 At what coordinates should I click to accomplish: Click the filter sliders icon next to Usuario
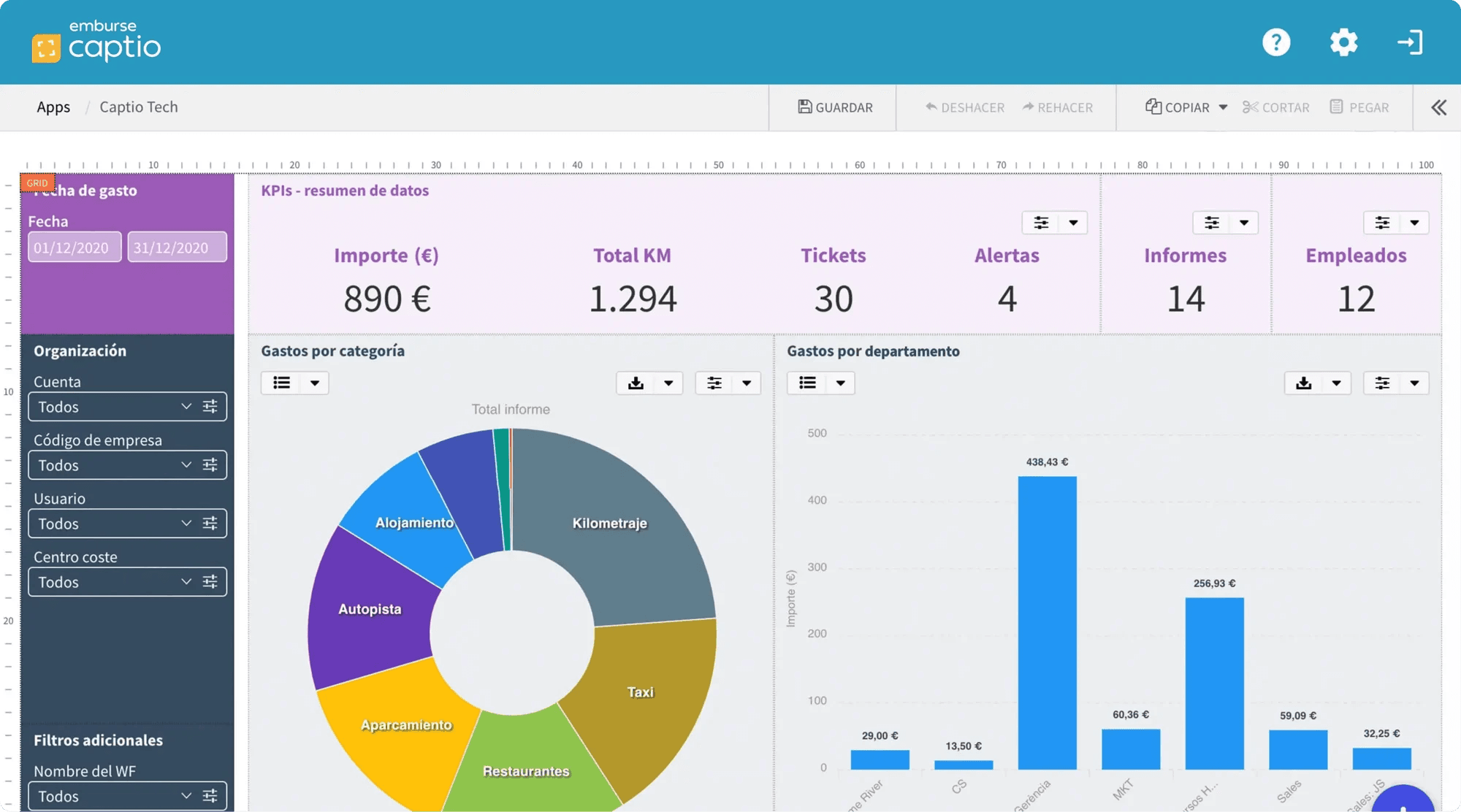(210, 524)
